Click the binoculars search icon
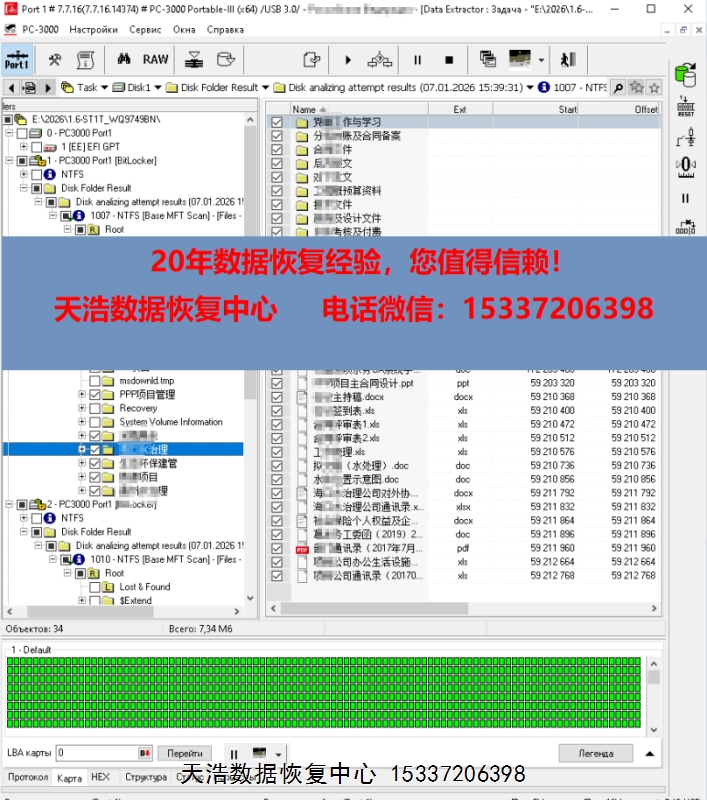Screen dimensions: 707x800 pos(125,59)
